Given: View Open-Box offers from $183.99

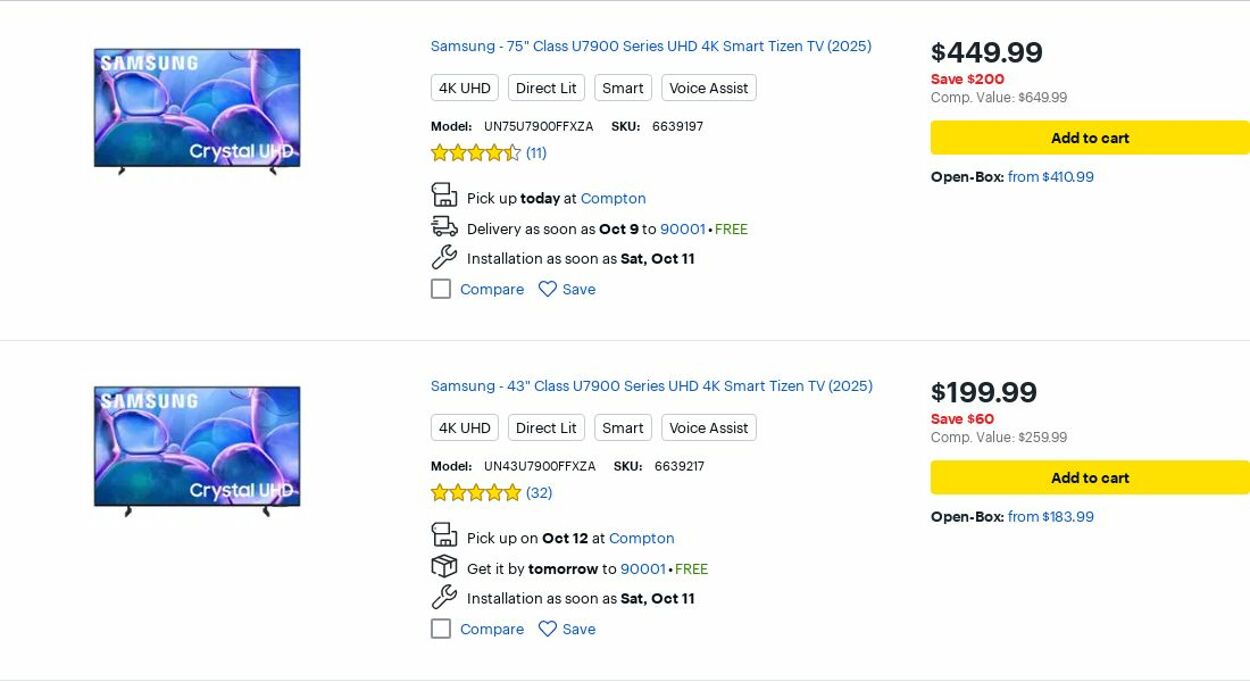Looking at the screenshot, I should click(x=1050, y=517).
